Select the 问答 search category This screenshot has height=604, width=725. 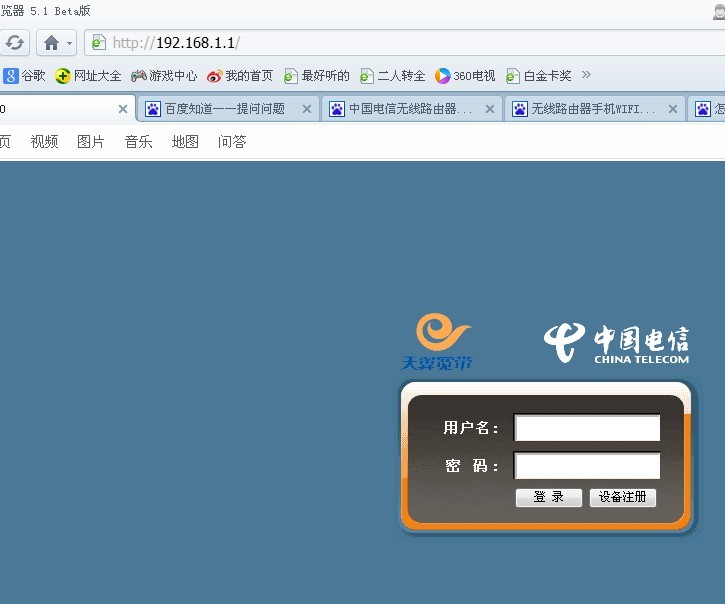click(x=232, y=142)
